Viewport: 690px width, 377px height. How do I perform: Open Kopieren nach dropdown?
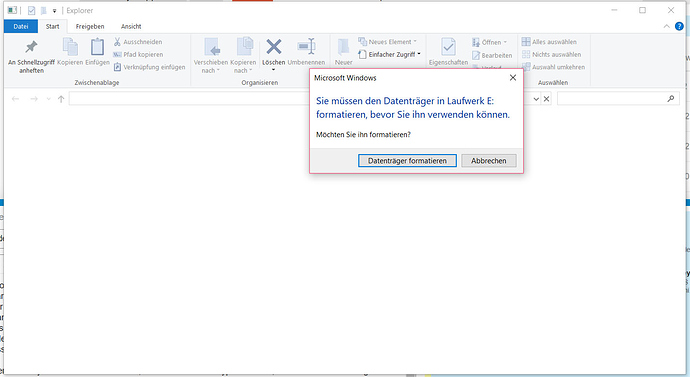click(243, 55)
